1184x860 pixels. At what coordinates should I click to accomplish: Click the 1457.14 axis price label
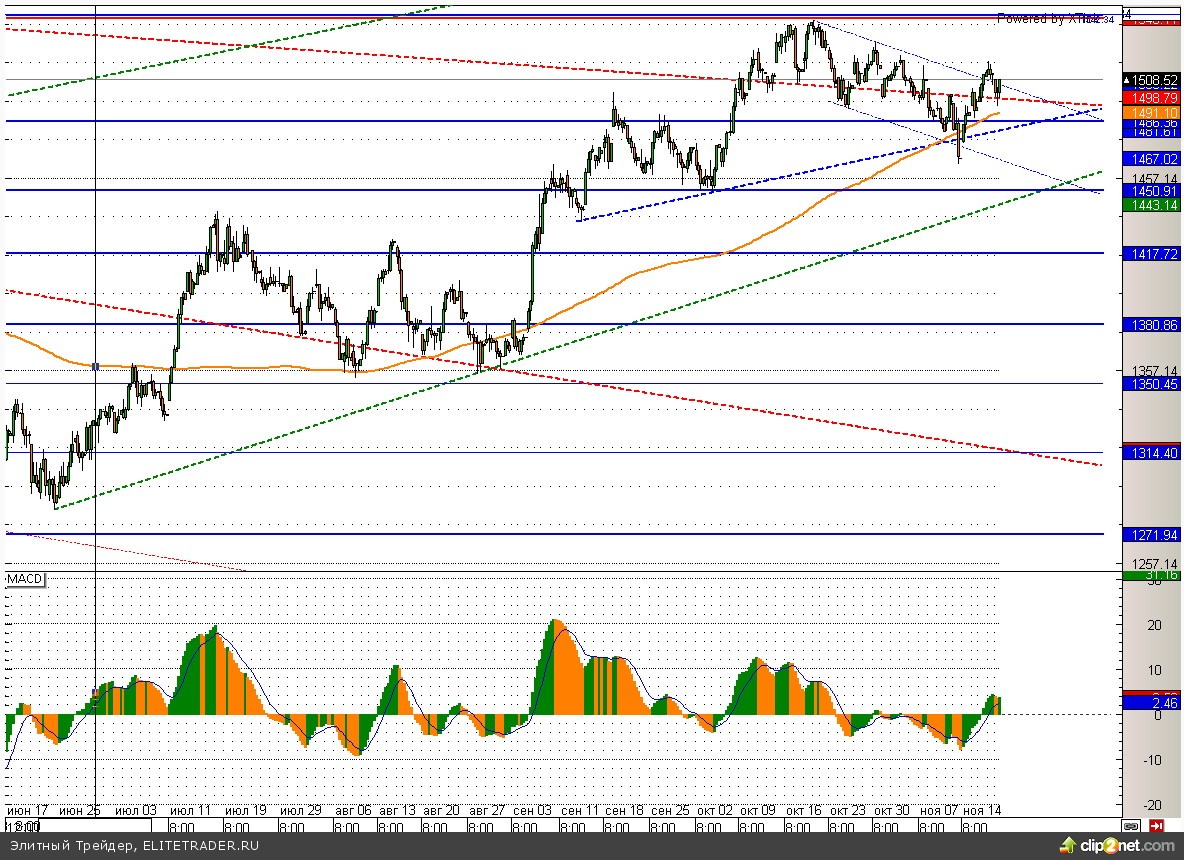(1155, 179)
